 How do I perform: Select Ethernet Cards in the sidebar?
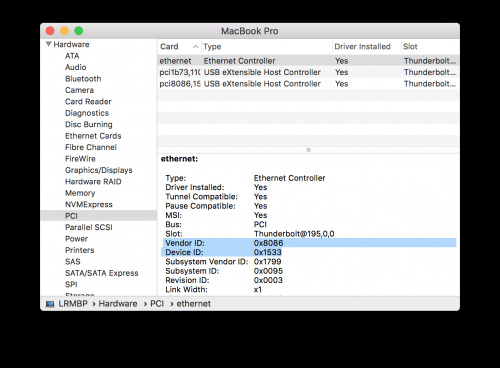93,136
